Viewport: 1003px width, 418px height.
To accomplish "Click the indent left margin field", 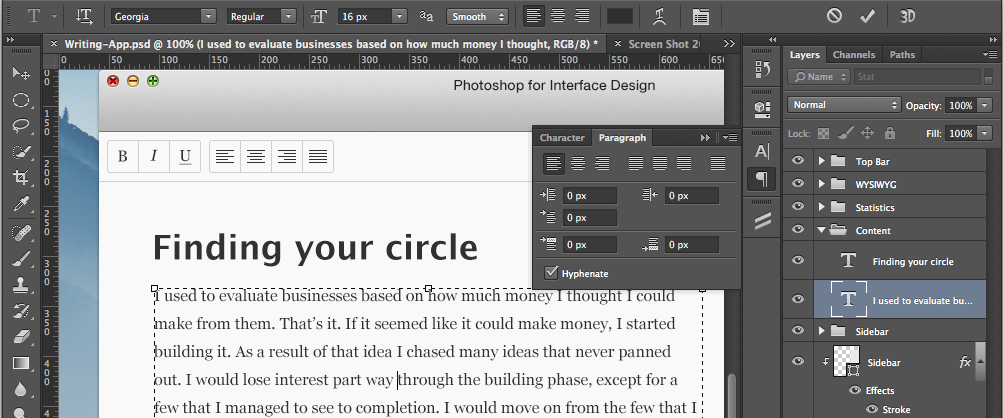I will [x=589, y=195].
